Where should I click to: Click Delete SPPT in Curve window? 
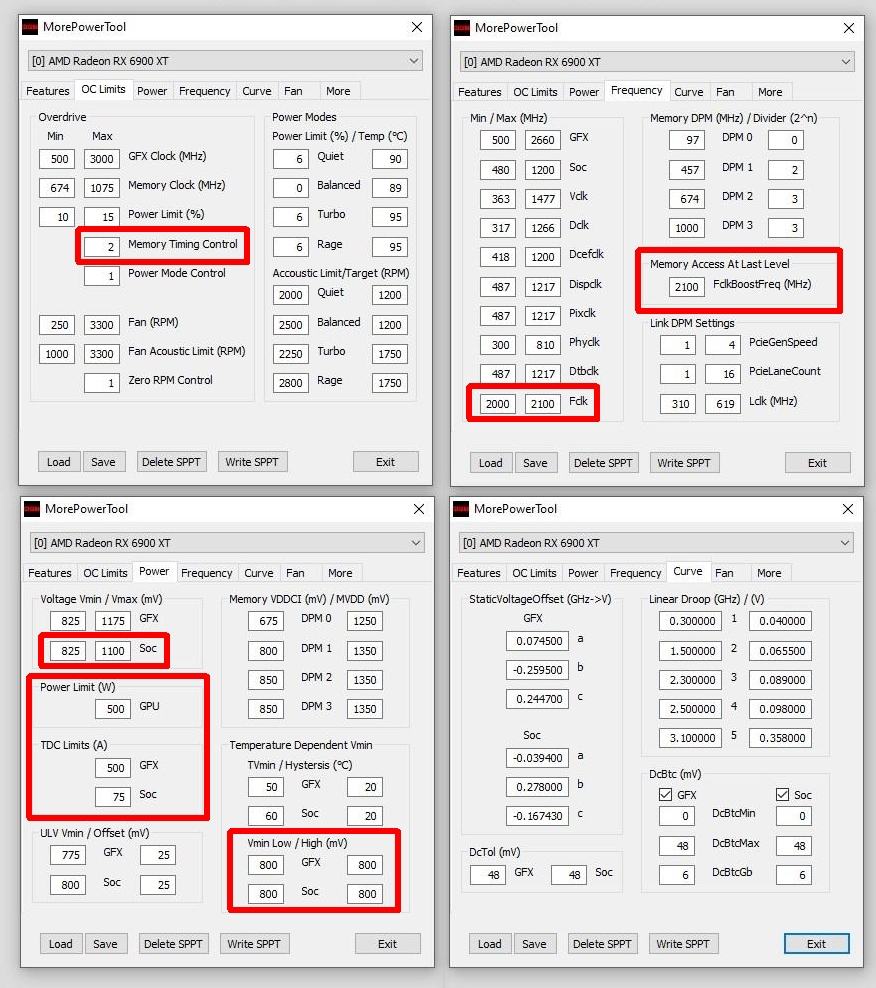(602, 944)
